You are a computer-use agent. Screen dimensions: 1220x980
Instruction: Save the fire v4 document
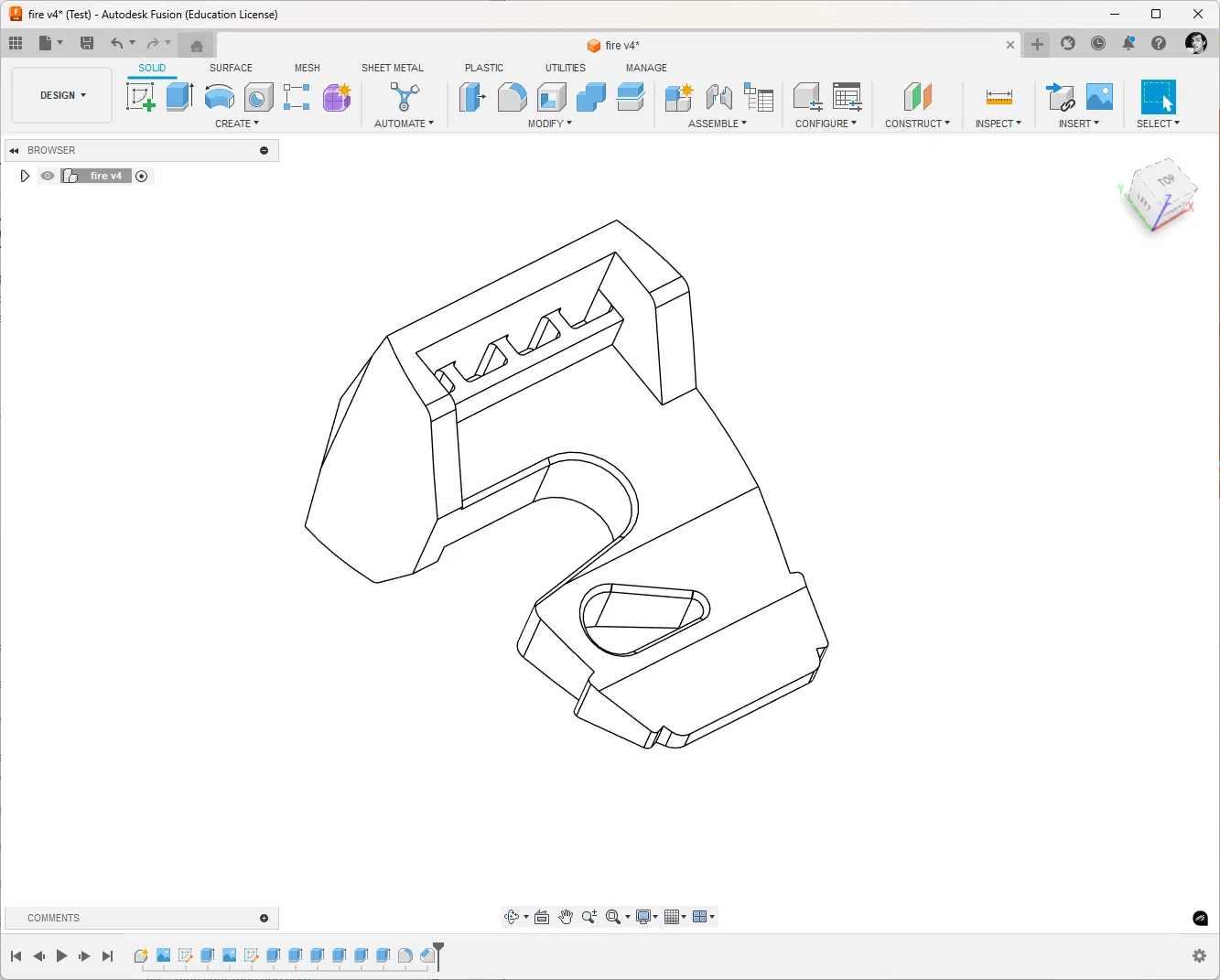[87, 43]
